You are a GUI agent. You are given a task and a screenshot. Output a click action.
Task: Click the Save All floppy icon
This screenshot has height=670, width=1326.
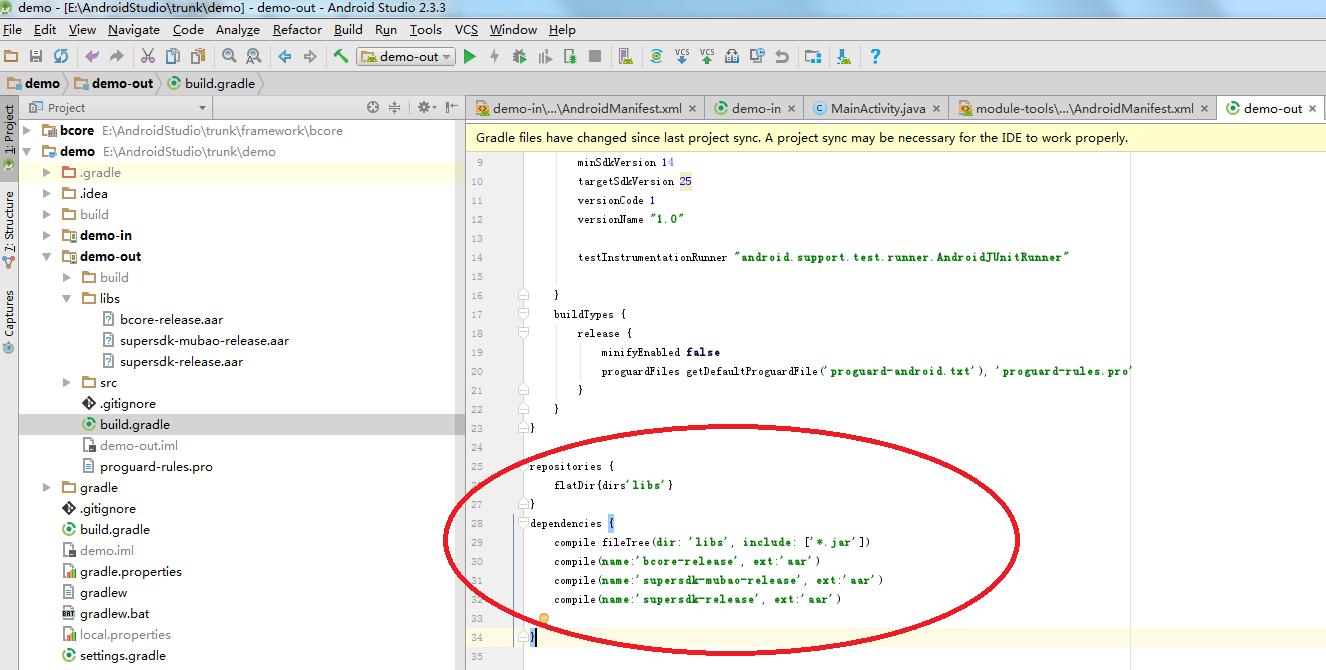pyautogui.click(x=36, y=56)
